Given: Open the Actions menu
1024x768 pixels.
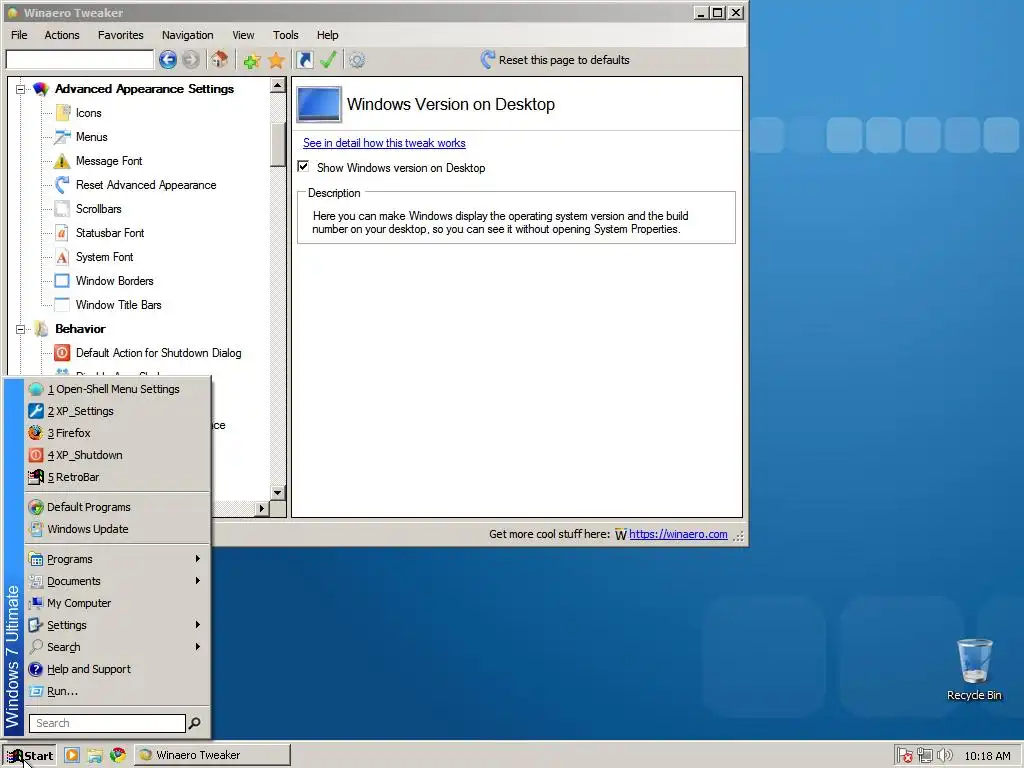Looking at the screenshot, I should pyautogui.click(x=62, y=35).
